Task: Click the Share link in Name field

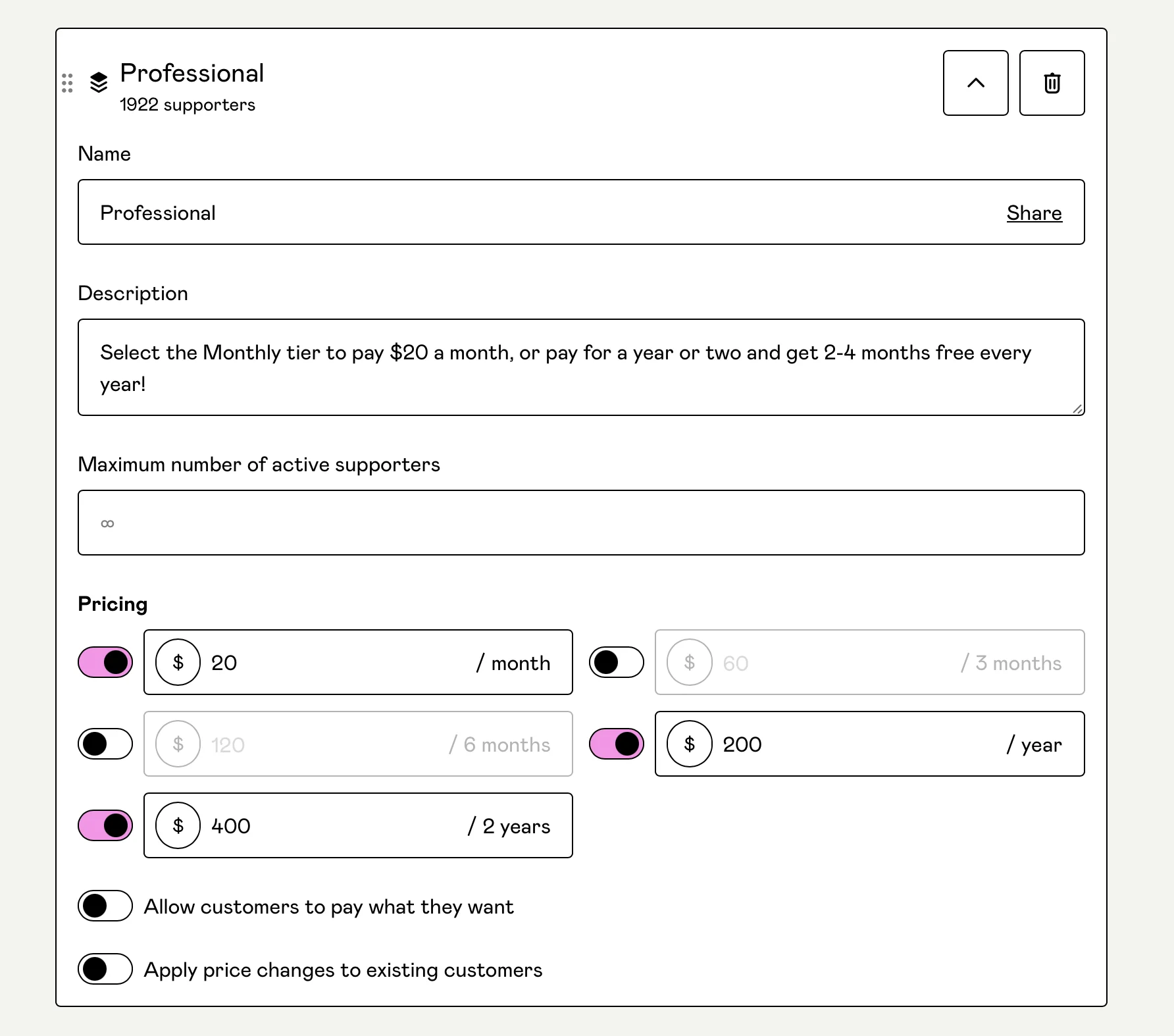Action: point(1034,213)
